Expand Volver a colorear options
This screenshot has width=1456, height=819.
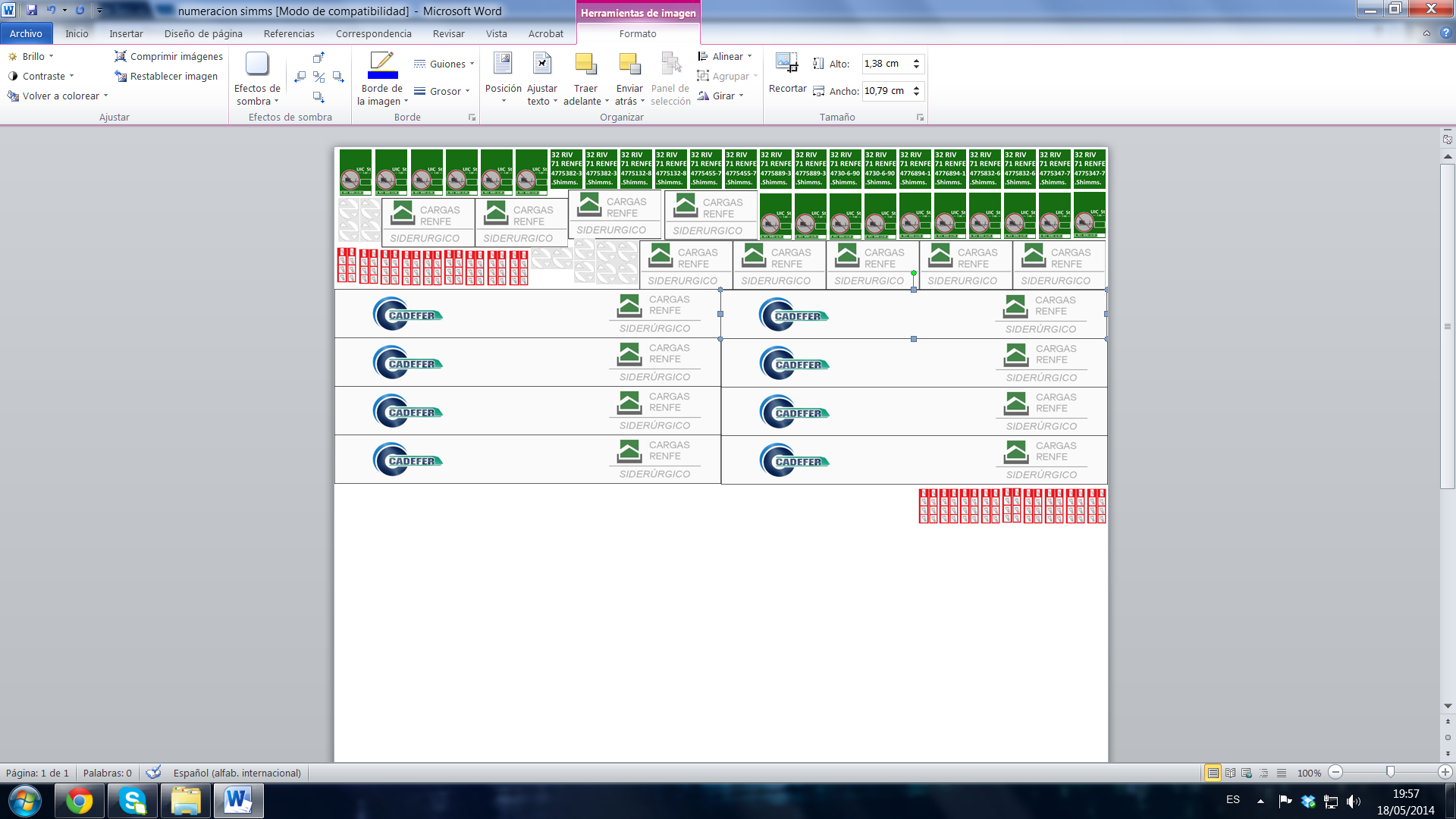[x=58, y=96]
